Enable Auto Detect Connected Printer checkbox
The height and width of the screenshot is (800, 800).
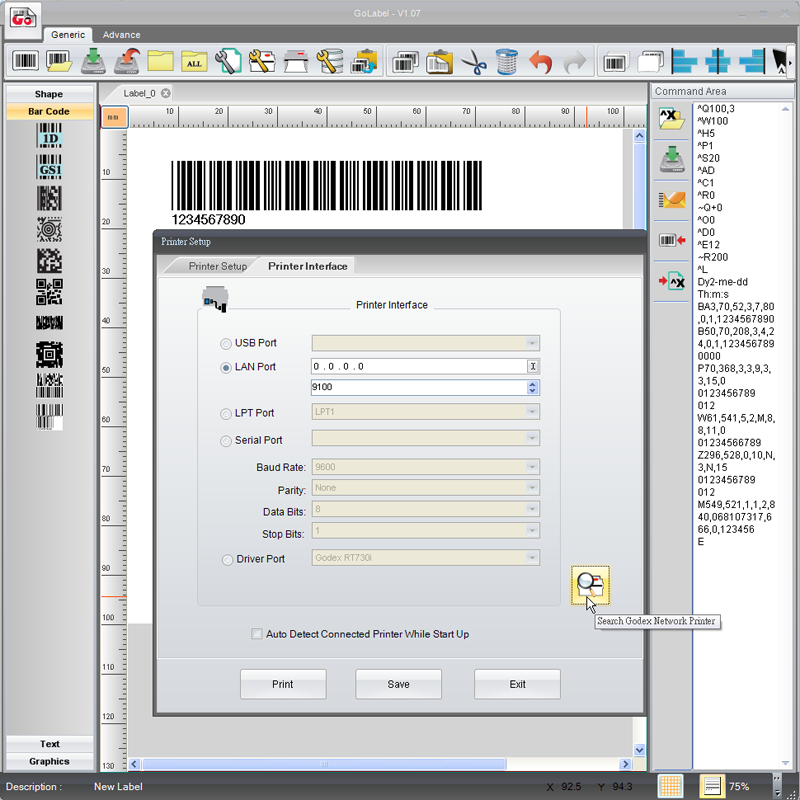point(257,634)
